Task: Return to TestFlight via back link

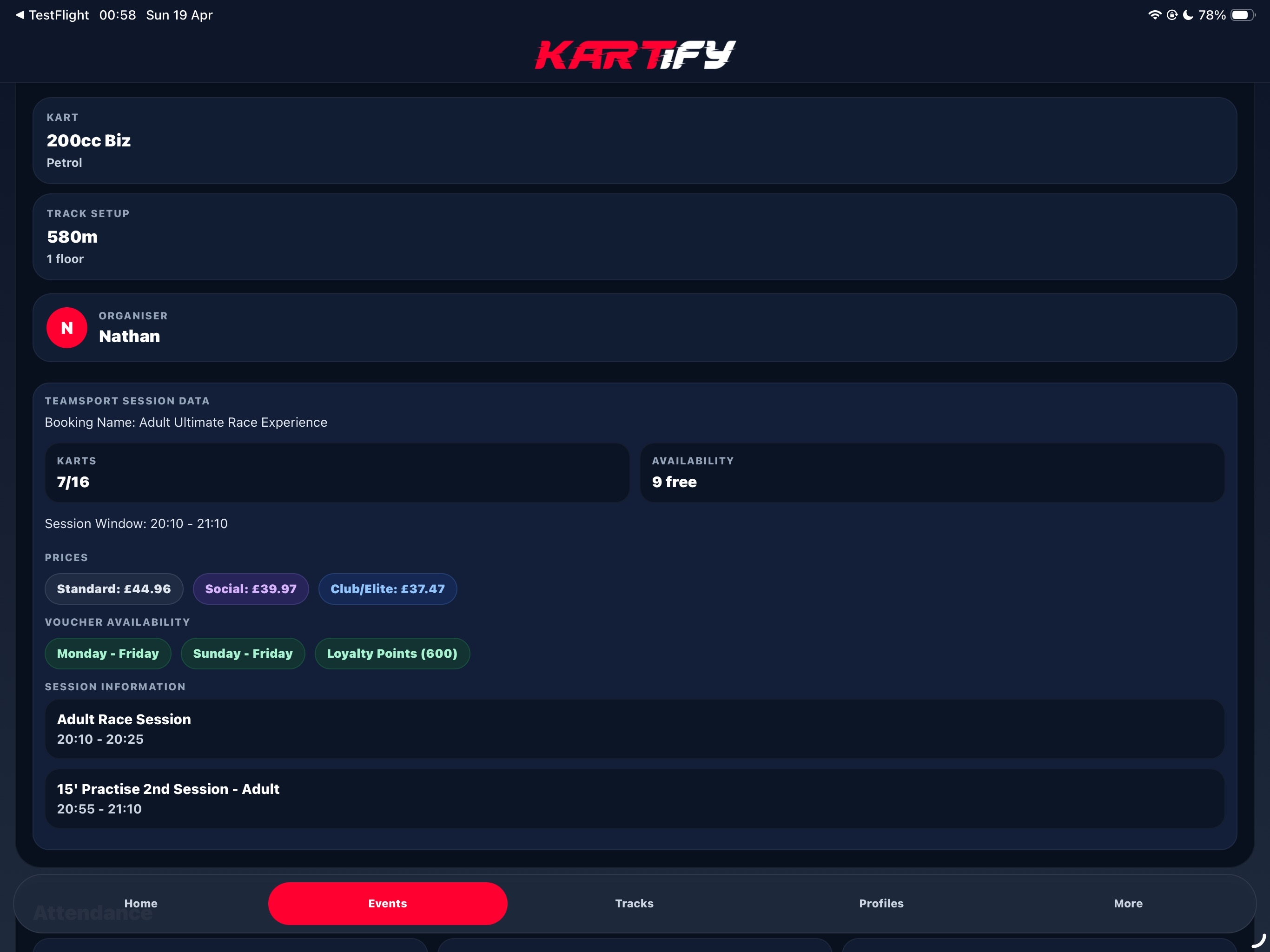Action: pyautogui.click(x=52, y=15)
